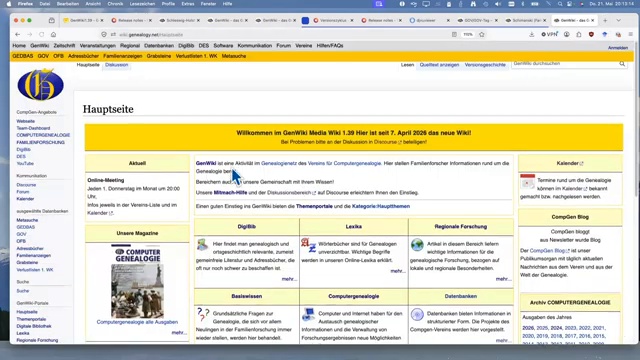Select the Quelltext anzeigen tab
Screen dimensions: 640x360
[x=439, y=65]
